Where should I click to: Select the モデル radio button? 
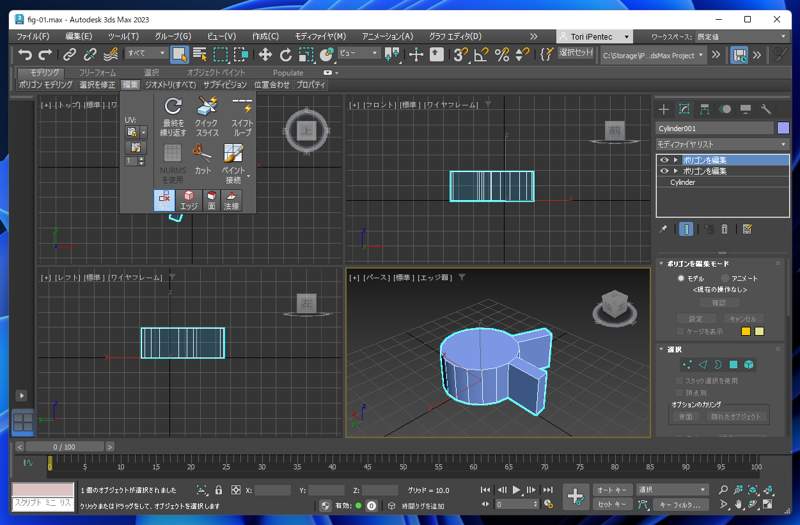click(681, 278)
